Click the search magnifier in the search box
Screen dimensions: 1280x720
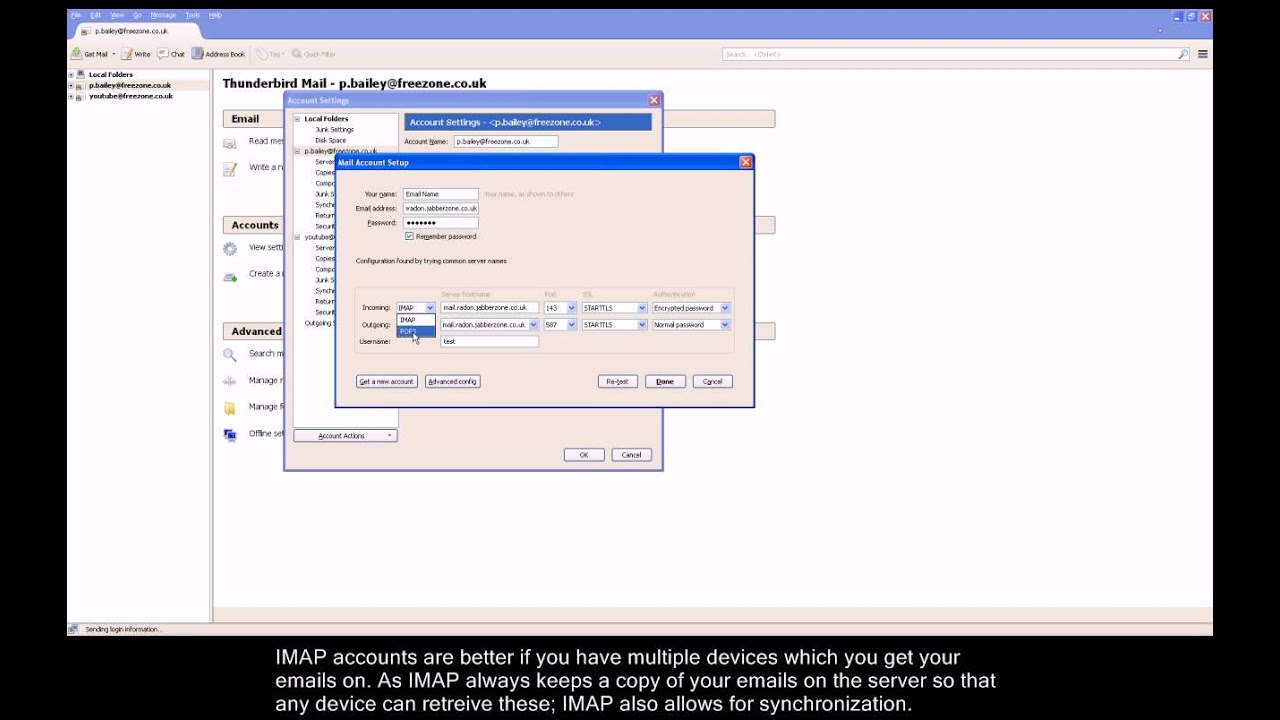[x=1183, y=54]
